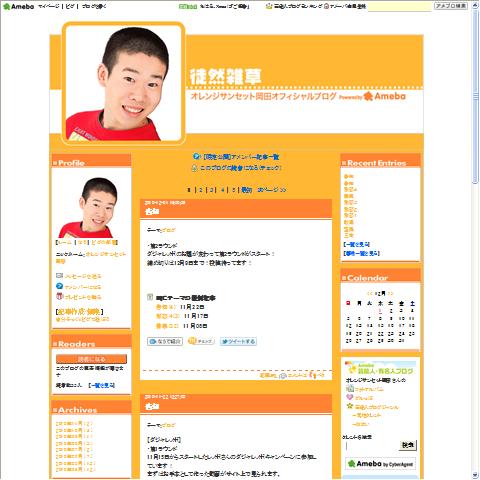Click the photo album icon in celebrity box
The width and height of the screenshot is (480, 480).
coord(350,388)
